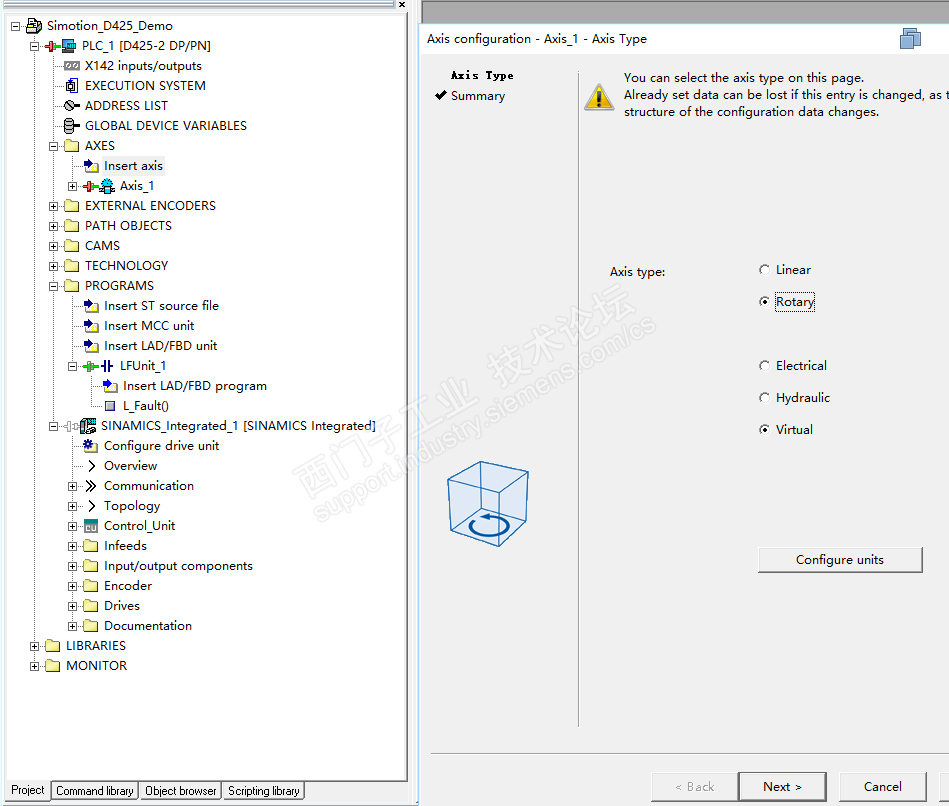This screenshot has height=806, width=949.
Task: Switch to the Project tab
Action: (x=28, y=790)
